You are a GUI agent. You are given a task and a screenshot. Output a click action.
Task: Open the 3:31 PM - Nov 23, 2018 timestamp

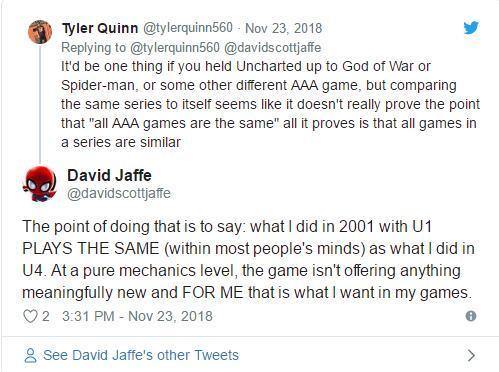(x=137, y=316)
